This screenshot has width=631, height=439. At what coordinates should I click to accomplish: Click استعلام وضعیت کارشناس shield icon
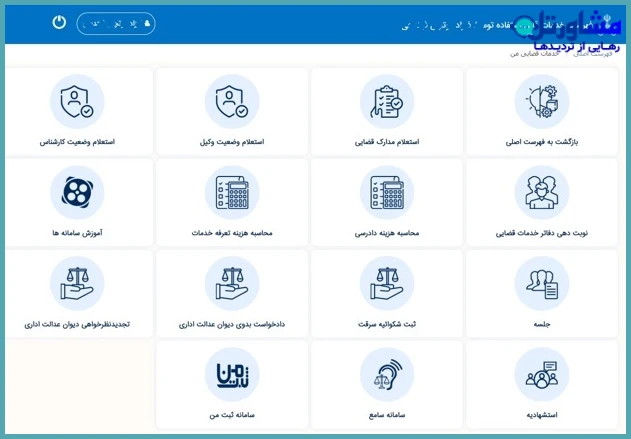pos(77,102)
